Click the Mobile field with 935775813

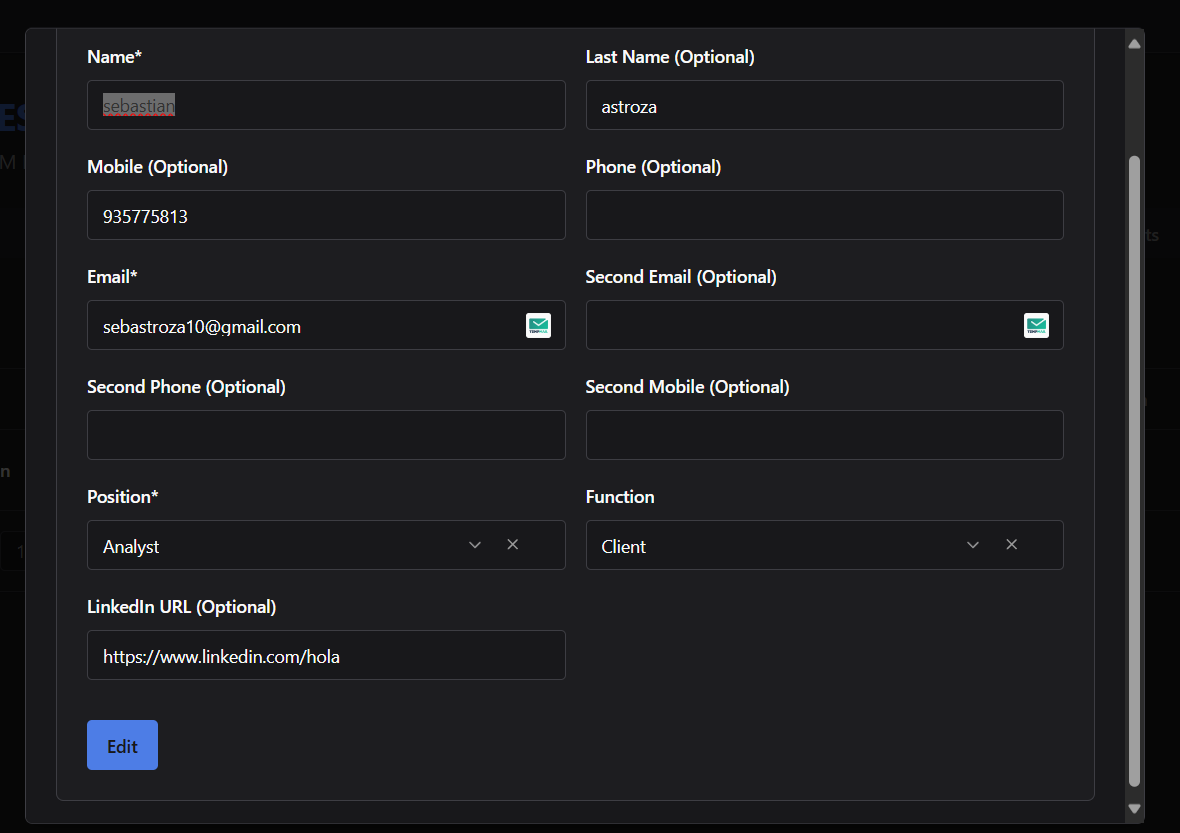point(326,215)
